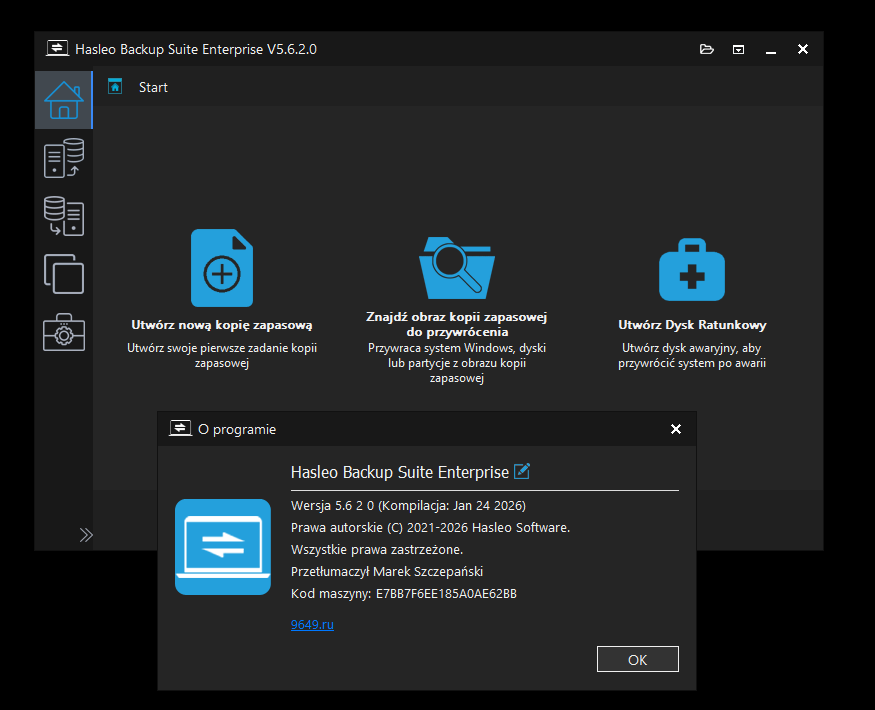Open the Tools toolbox sidebar icon
875x710 pixels.
64,332
